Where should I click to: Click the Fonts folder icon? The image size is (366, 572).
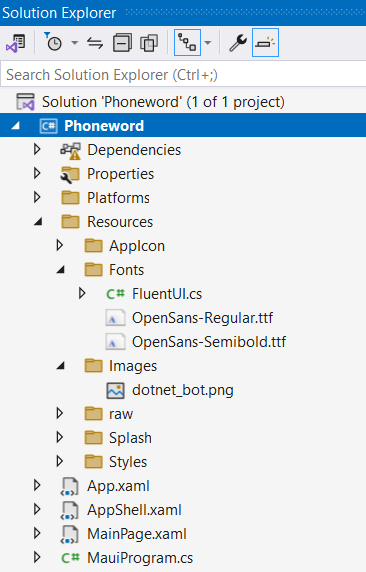pos(93,270)
